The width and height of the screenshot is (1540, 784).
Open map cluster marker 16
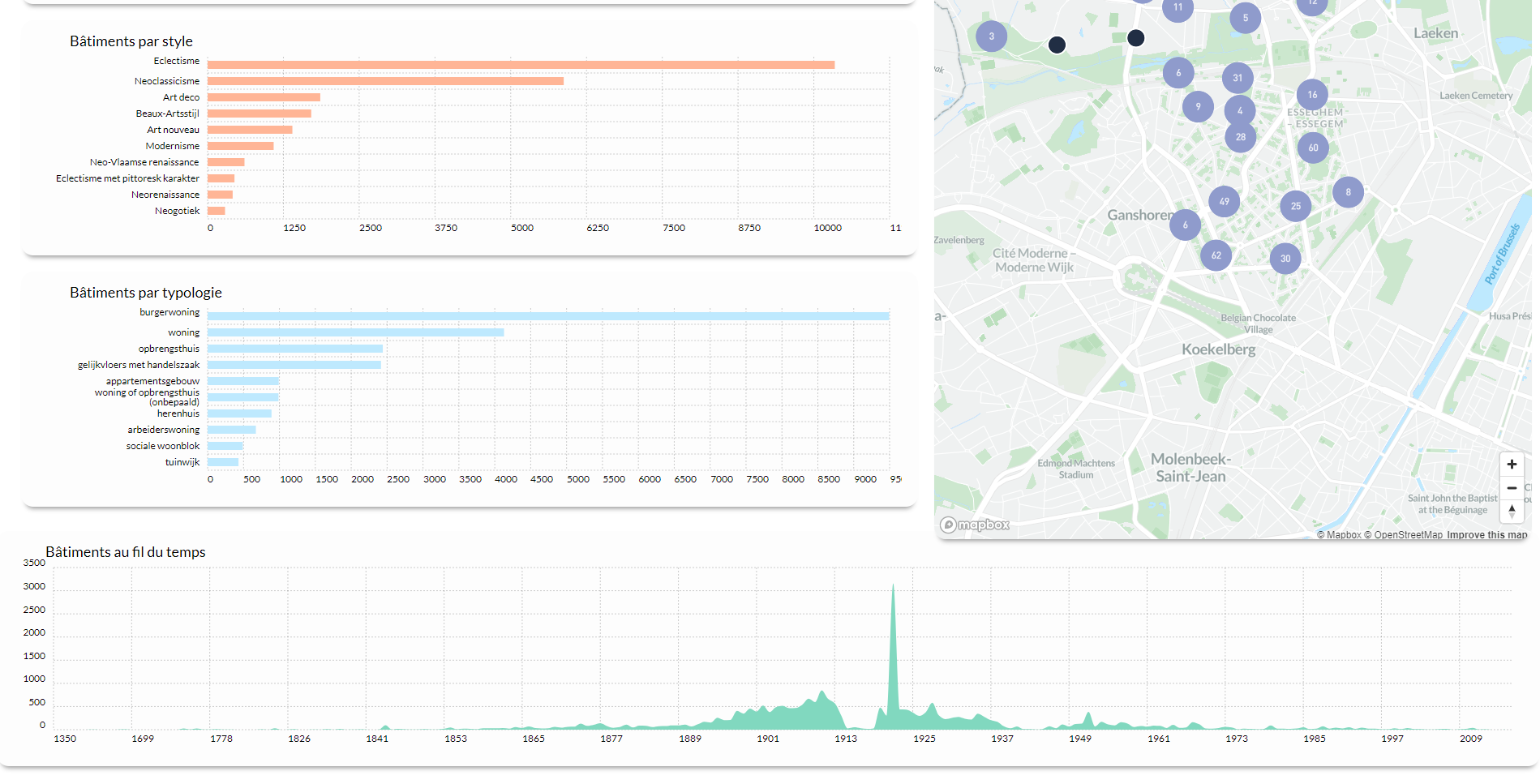[1312, 95]
